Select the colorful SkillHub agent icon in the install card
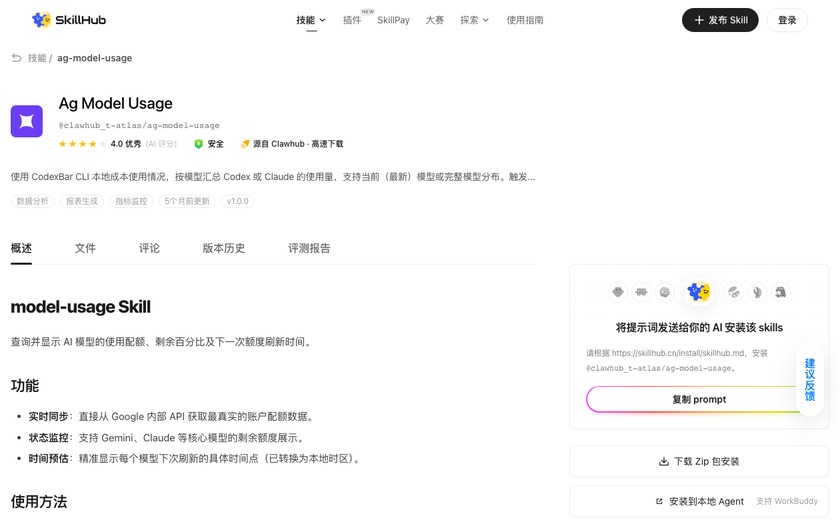 click(699, 292)
